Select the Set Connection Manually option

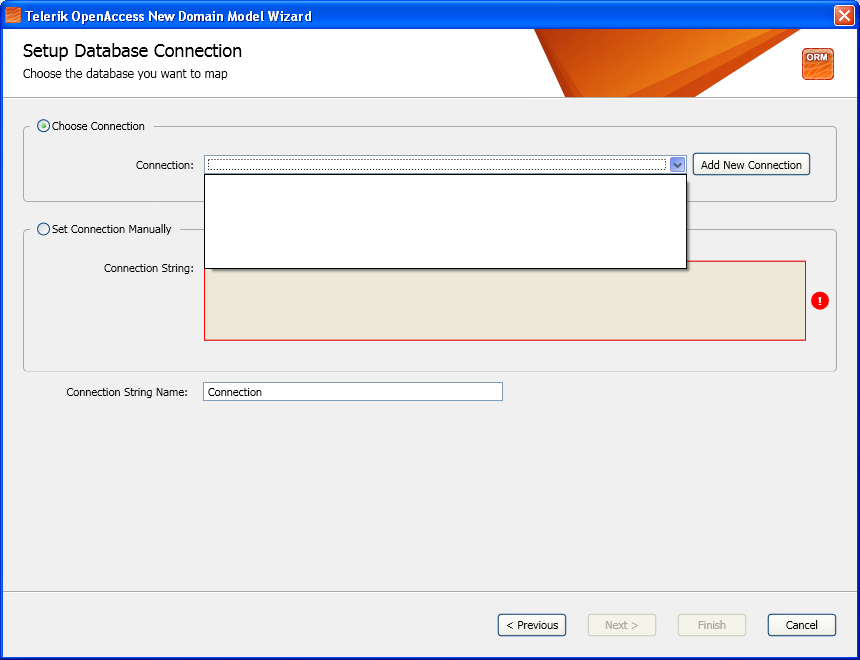43,229
